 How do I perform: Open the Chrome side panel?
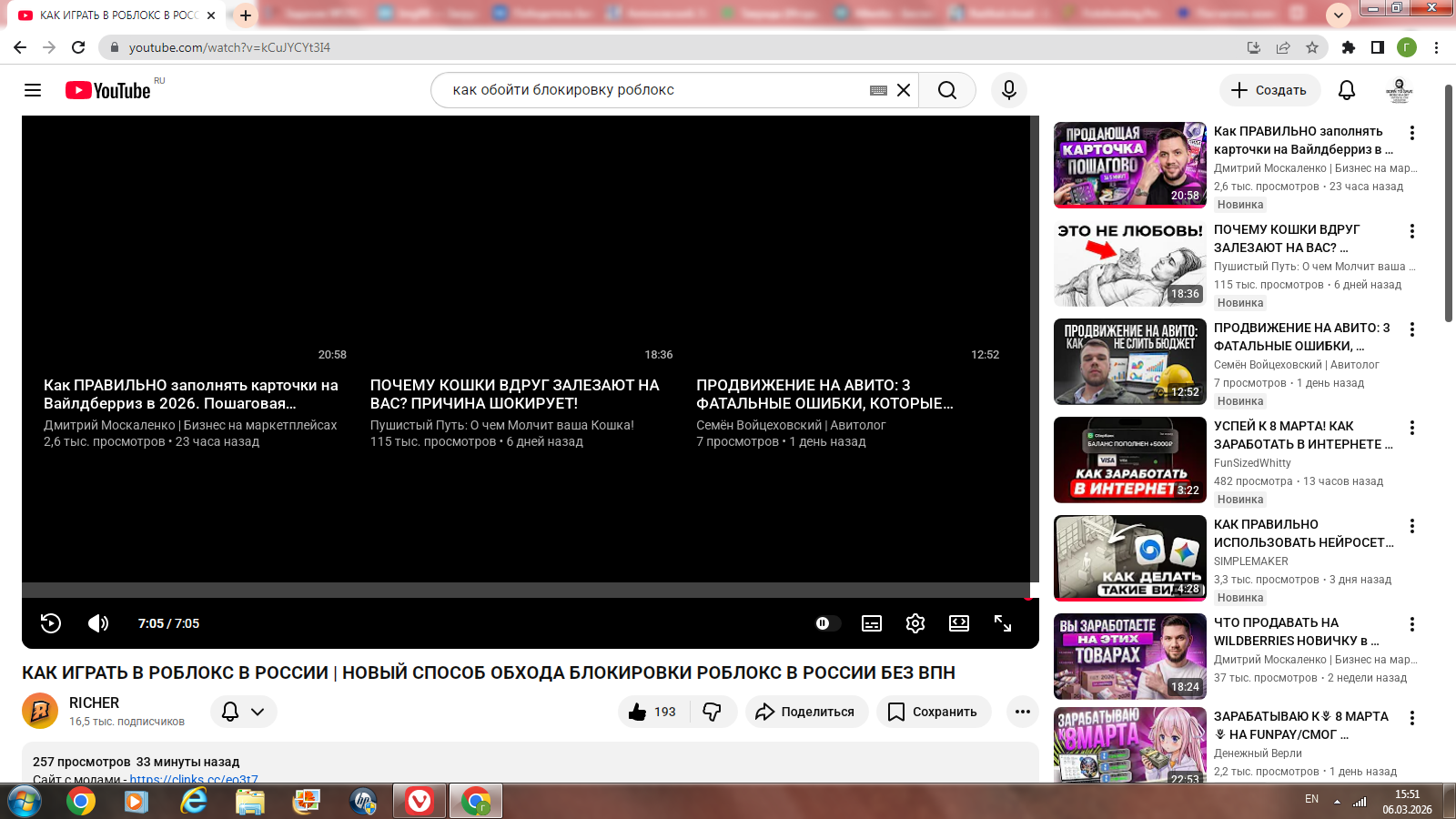click(x=1378, y=47)
